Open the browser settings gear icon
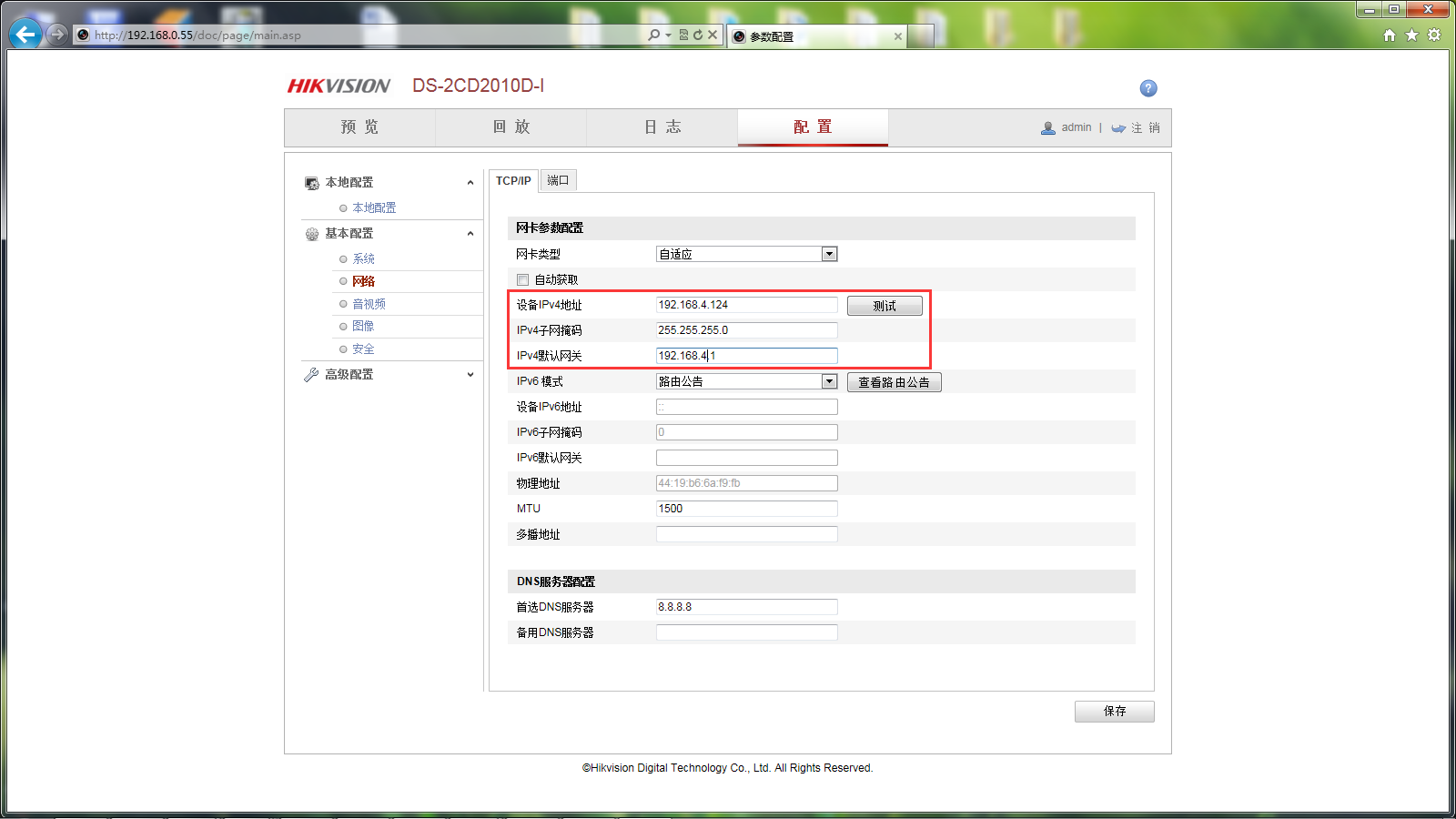The width and height of the screenshot is (1456, 819). click(1434, 35)
